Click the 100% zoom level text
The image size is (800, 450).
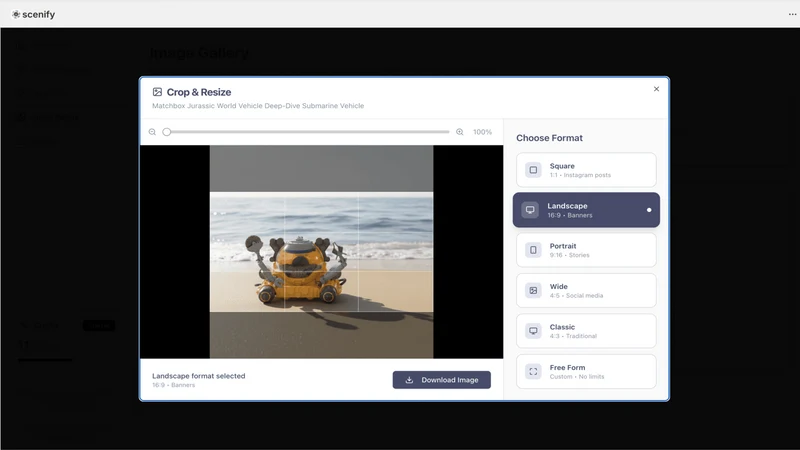482,132
